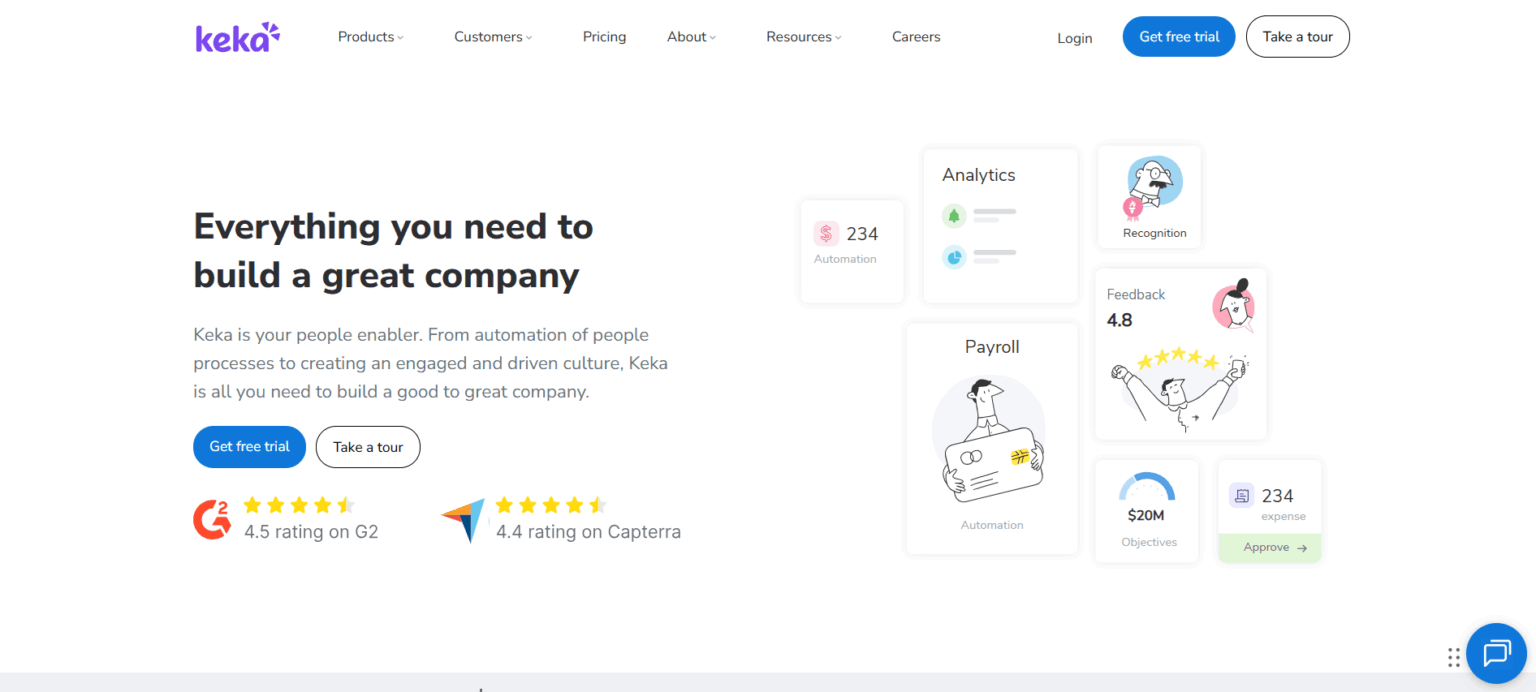1536x692 pixels.
Task: Click the Objectives label
Action: click(1149, 542)
